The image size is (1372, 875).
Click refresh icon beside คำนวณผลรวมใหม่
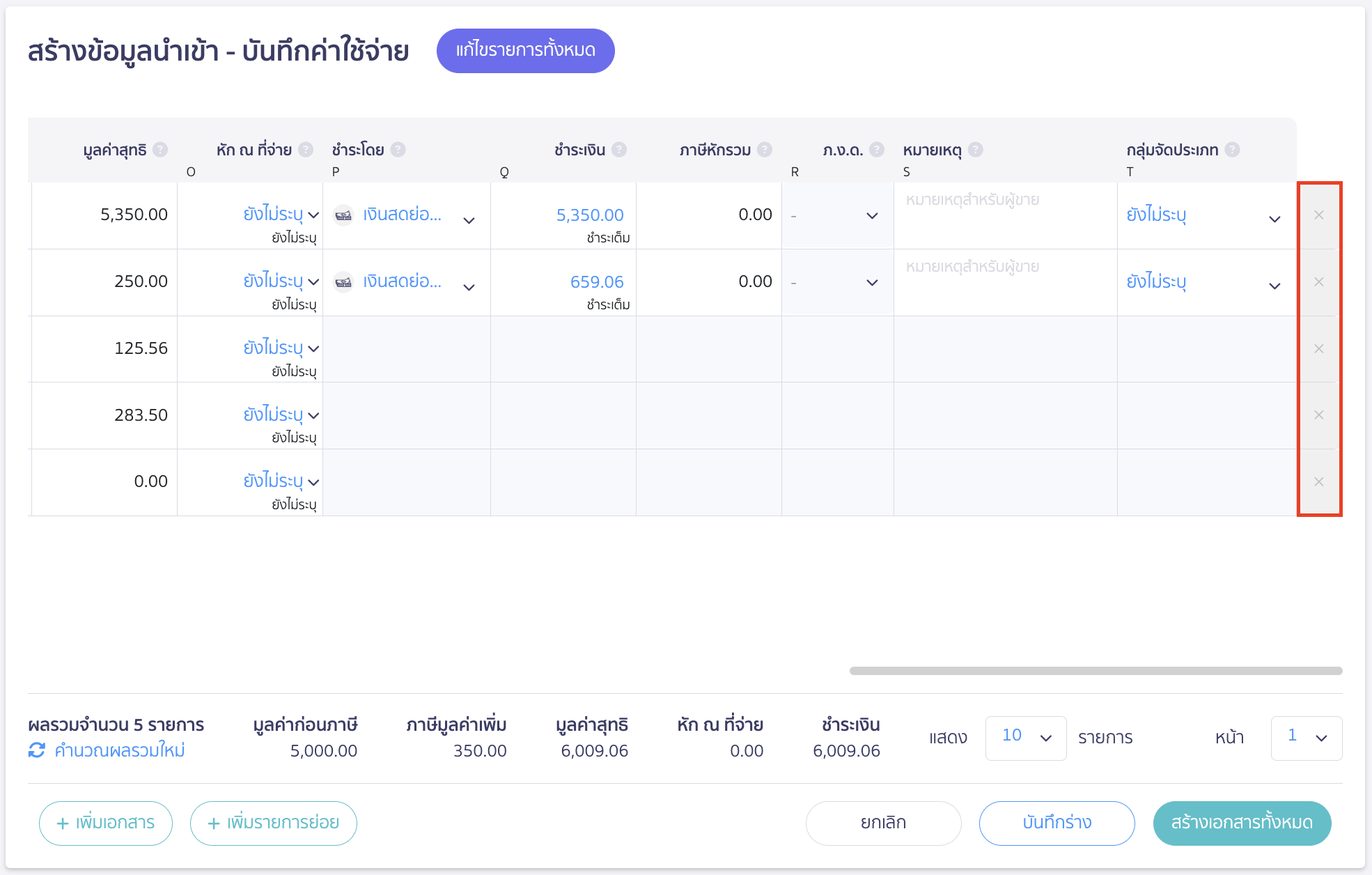[37, 751]
